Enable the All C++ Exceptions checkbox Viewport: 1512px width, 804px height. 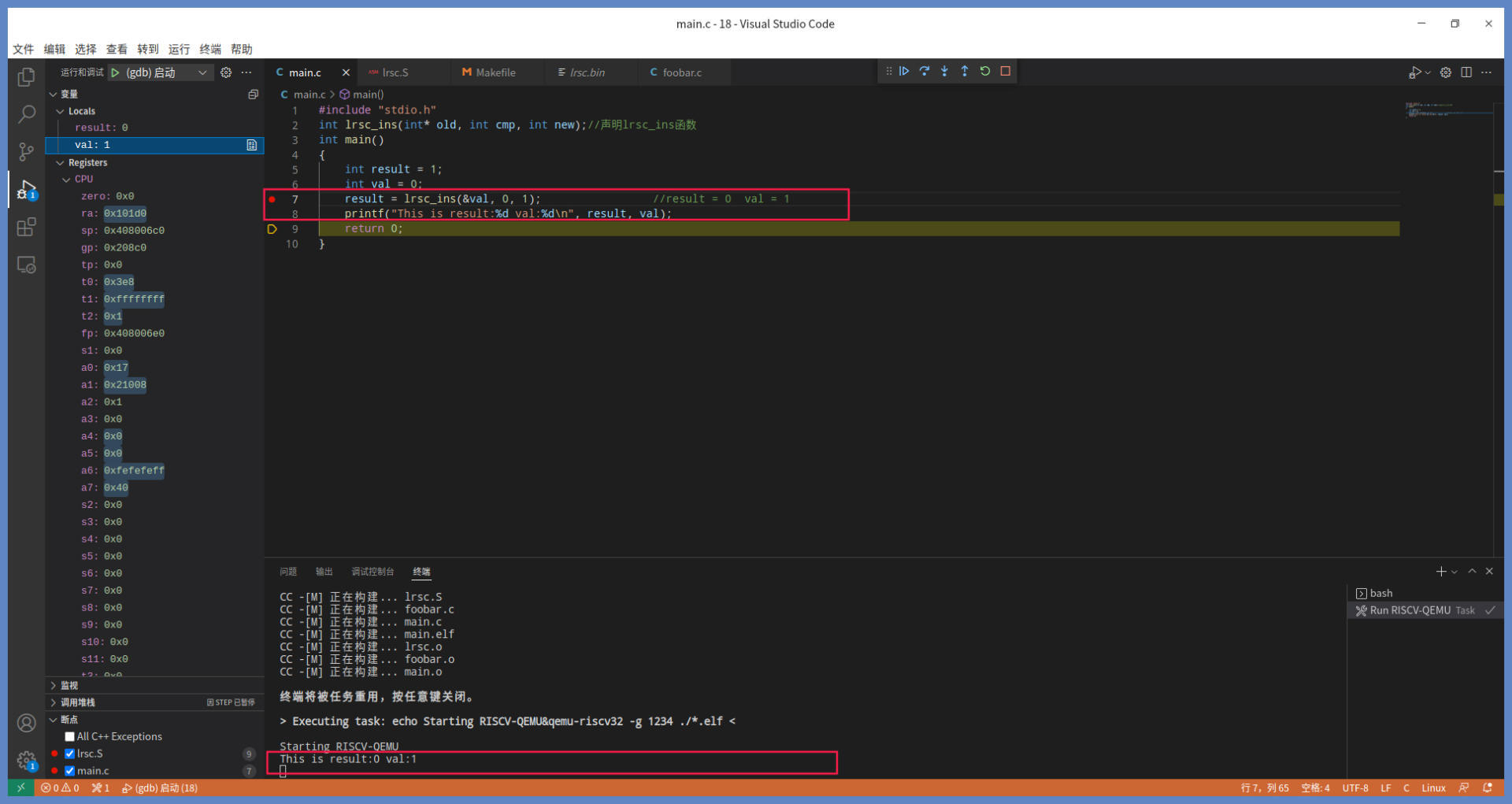tap(70, 737)
